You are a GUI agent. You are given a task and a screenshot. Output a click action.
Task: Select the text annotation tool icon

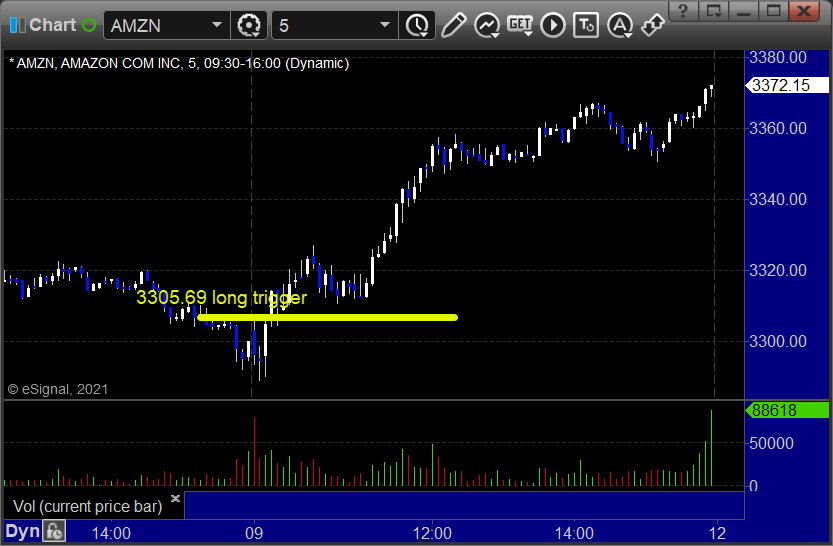586,25
